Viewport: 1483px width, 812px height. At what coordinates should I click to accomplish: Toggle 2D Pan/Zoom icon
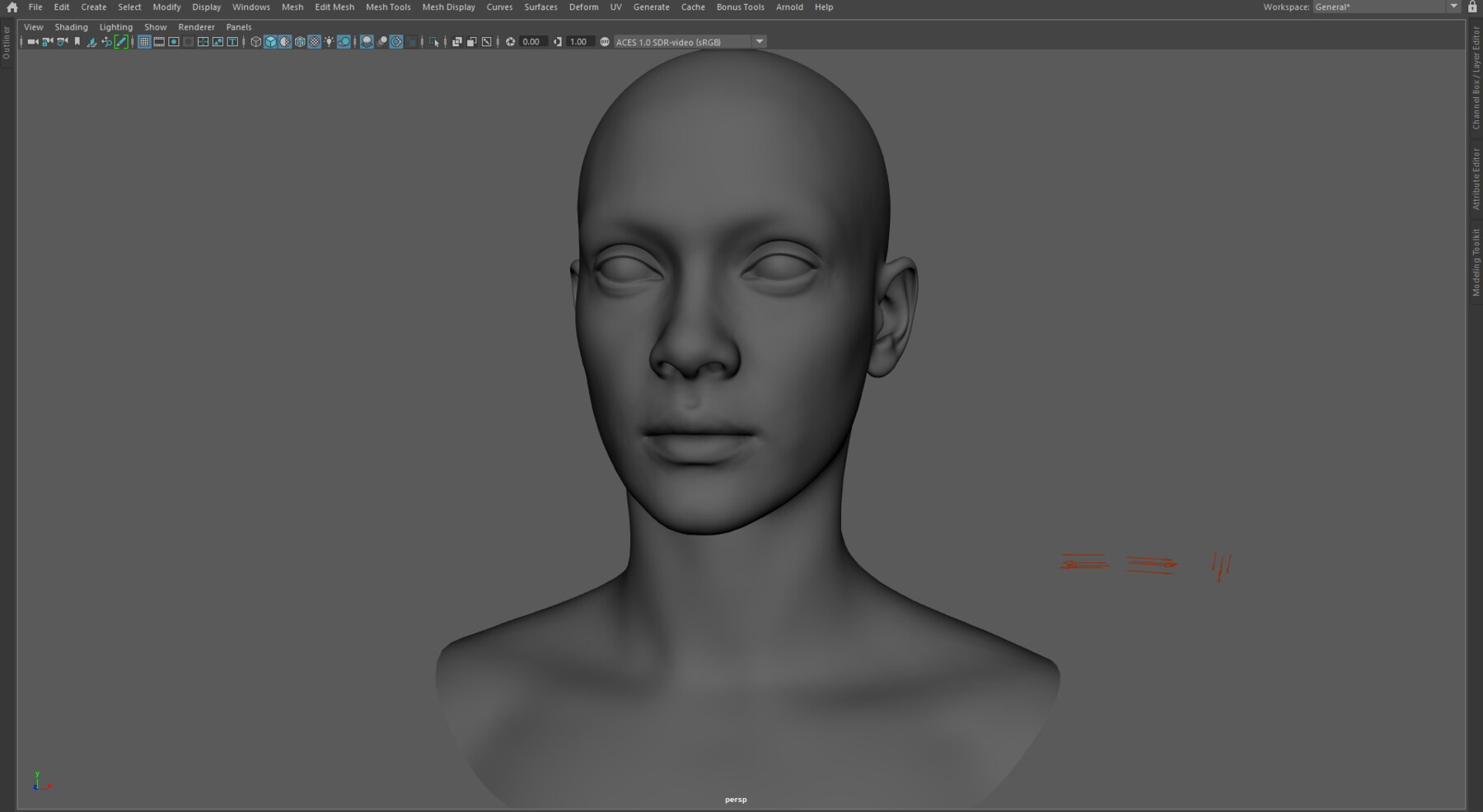pyautogui.click(x=106, y=42)
